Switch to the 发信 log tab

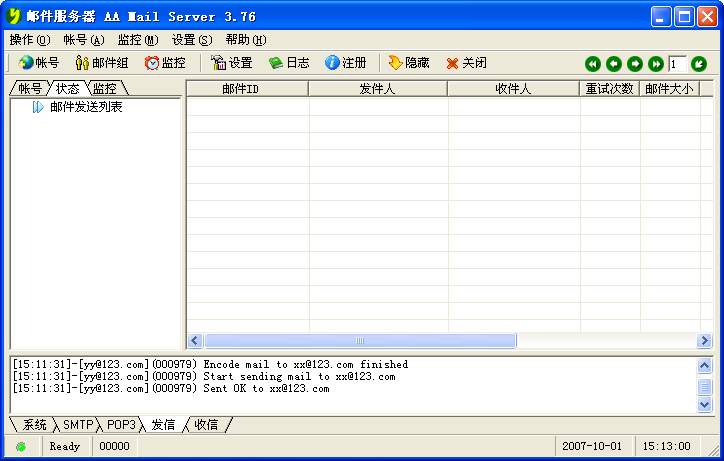click(x=163, y=425)
